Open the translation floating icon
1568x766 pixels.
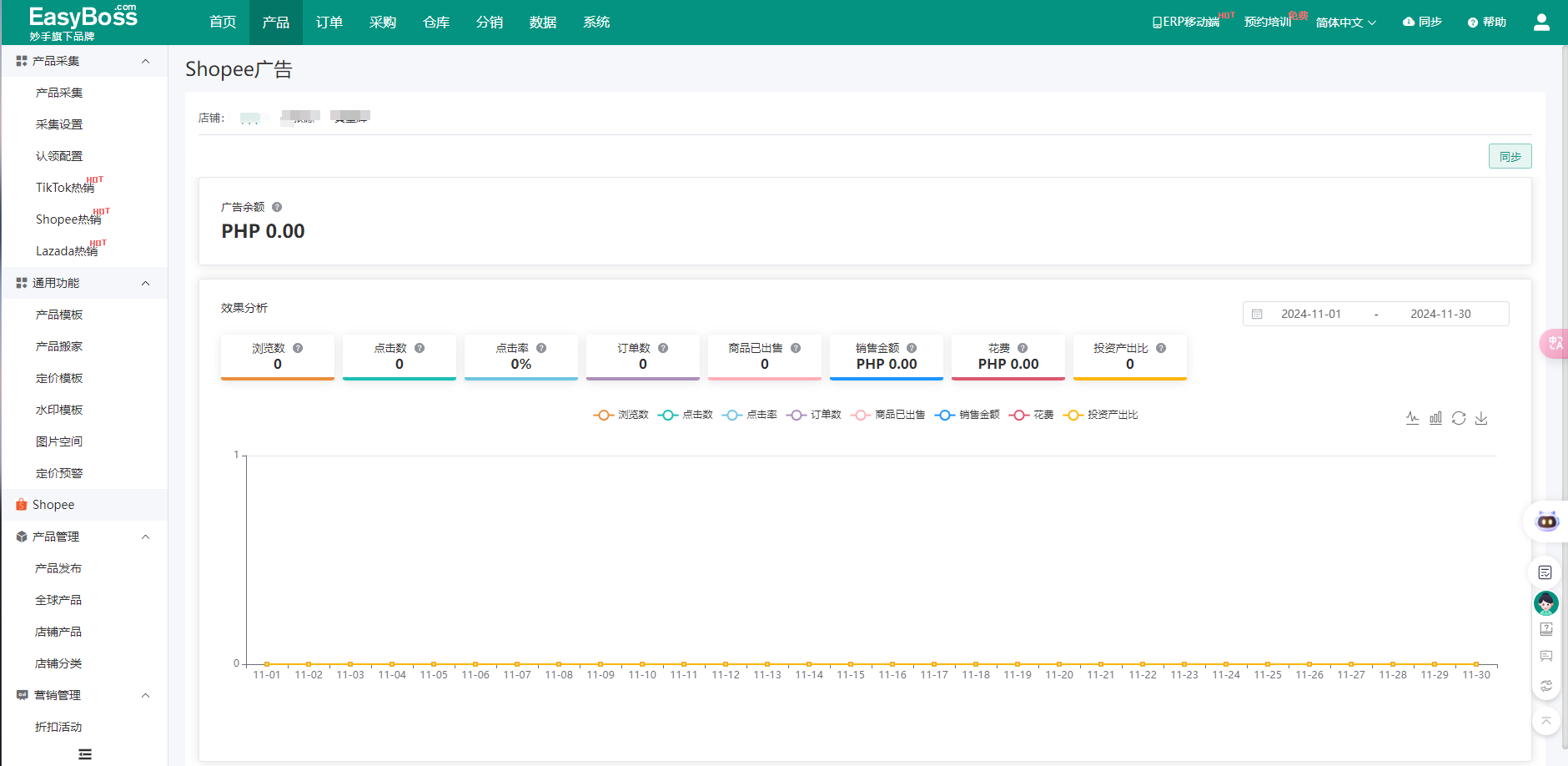click(1555, 344)
